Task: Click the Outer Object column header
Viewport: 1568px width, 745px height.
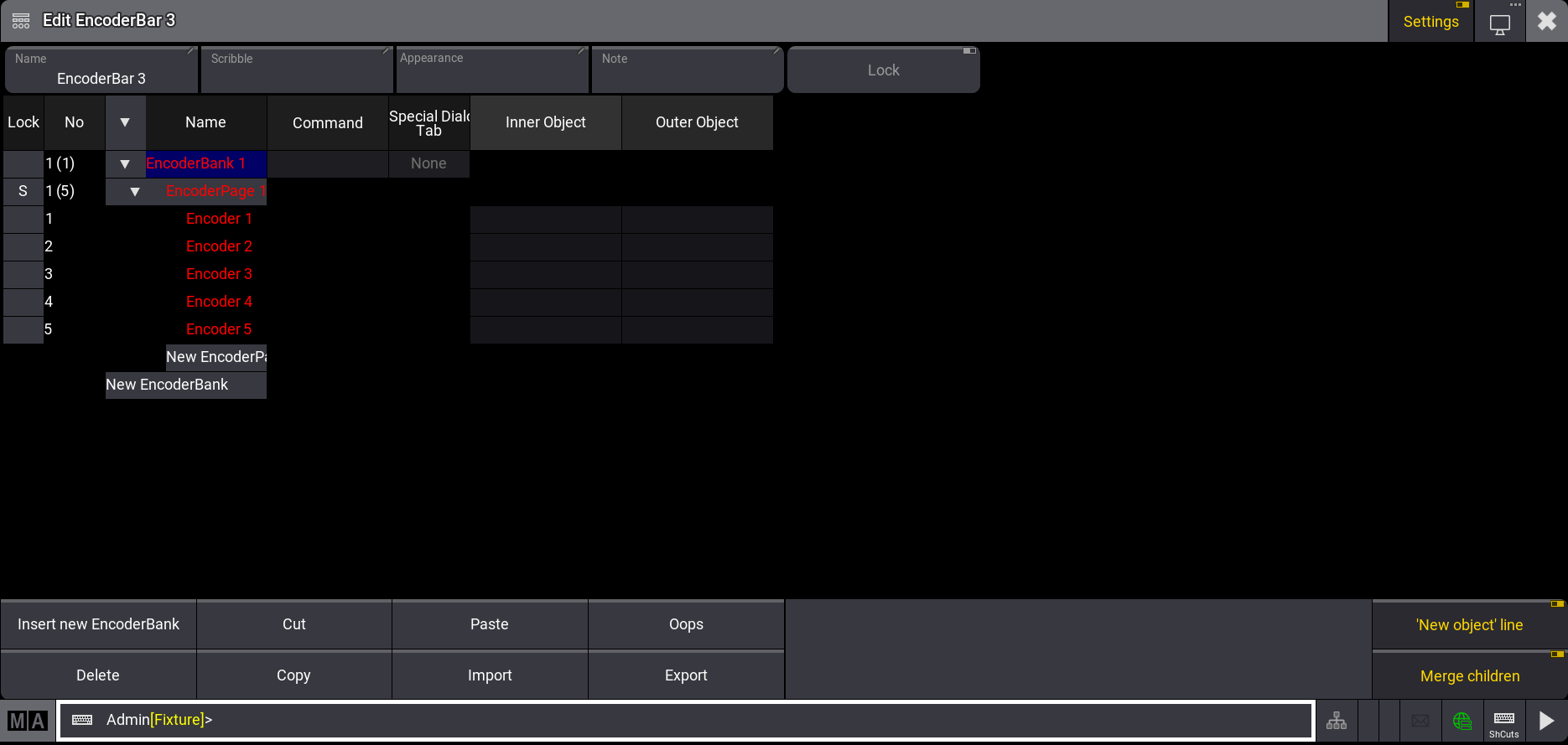Action: click(x=697, y=122)
